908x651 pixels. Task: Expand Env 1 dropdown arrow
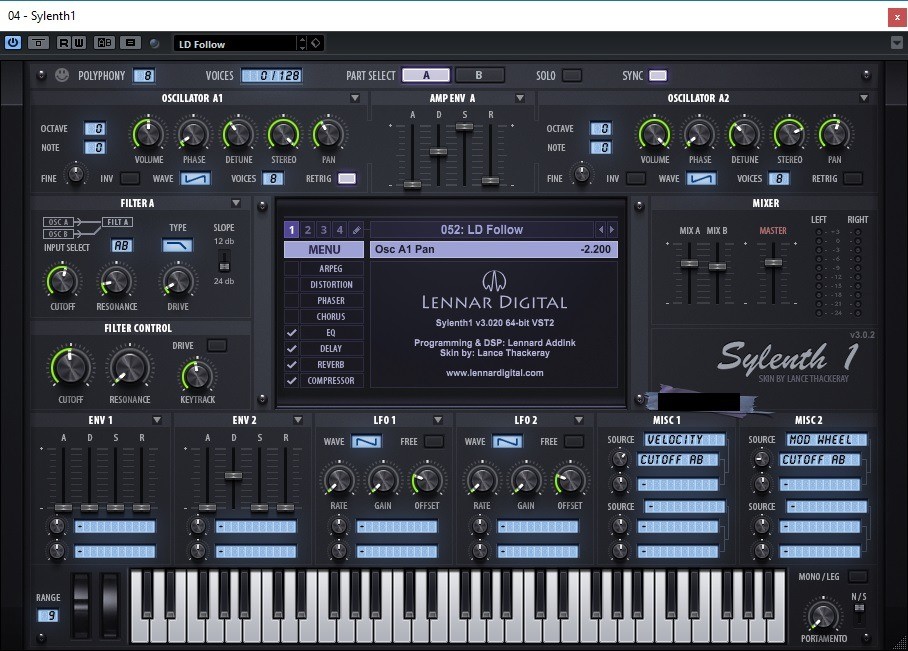pos(157,420)
